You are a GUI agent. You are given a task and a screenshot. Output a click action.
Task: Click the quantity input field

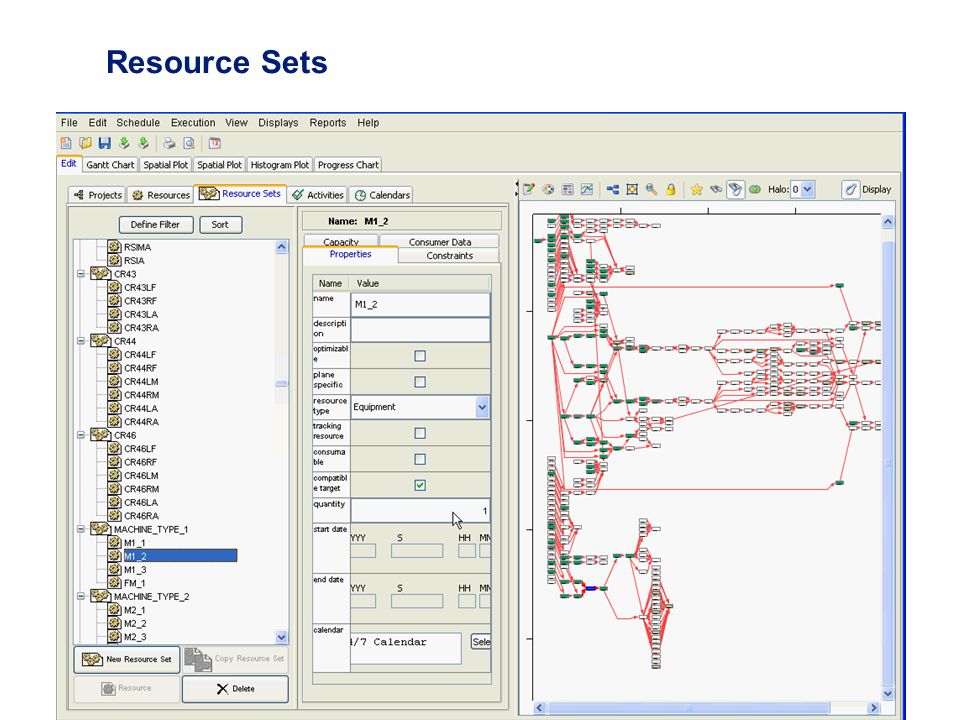coord(420,511)
